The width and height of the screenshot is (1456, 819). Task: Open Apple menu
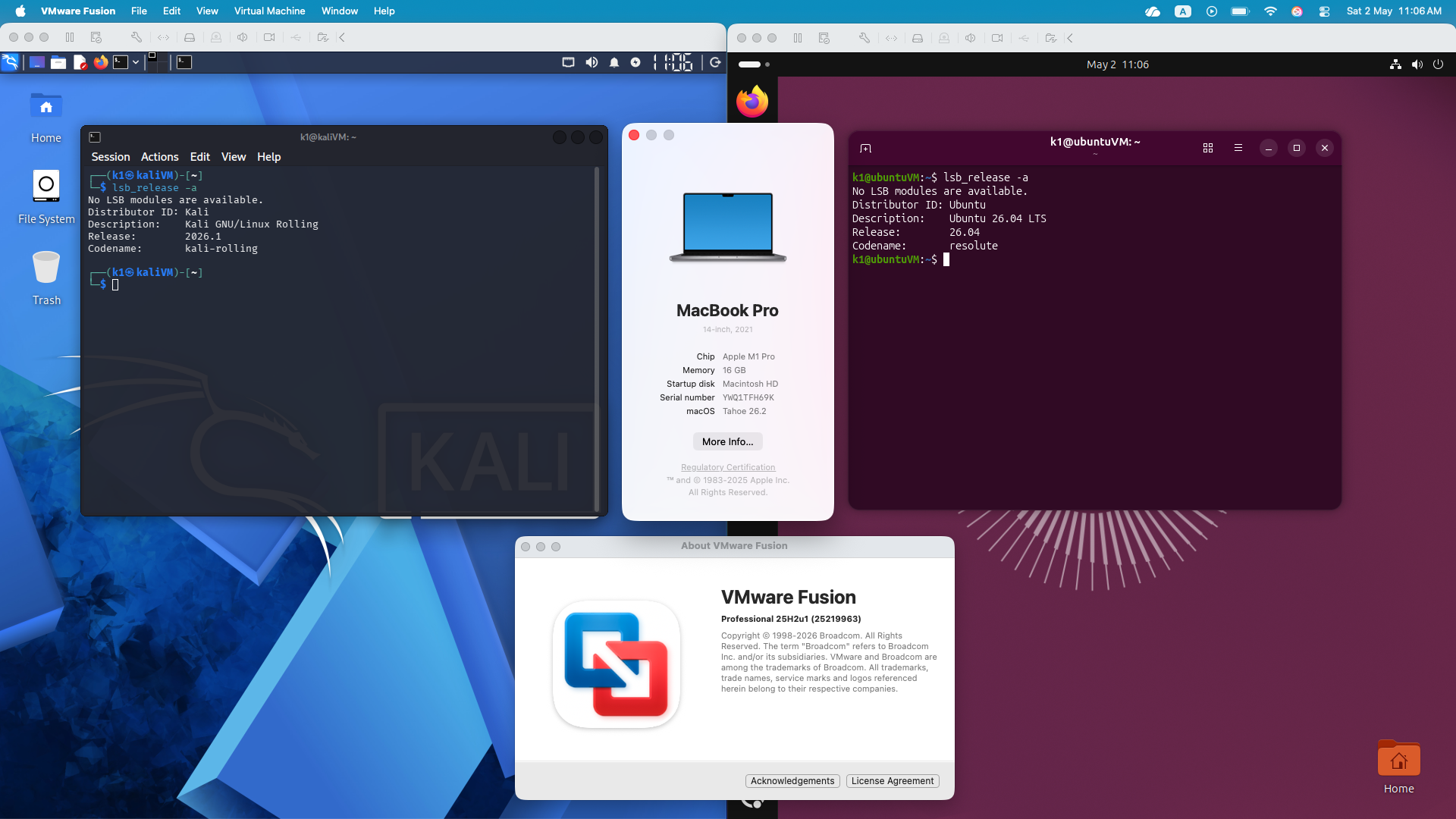[x=20, y=11]
